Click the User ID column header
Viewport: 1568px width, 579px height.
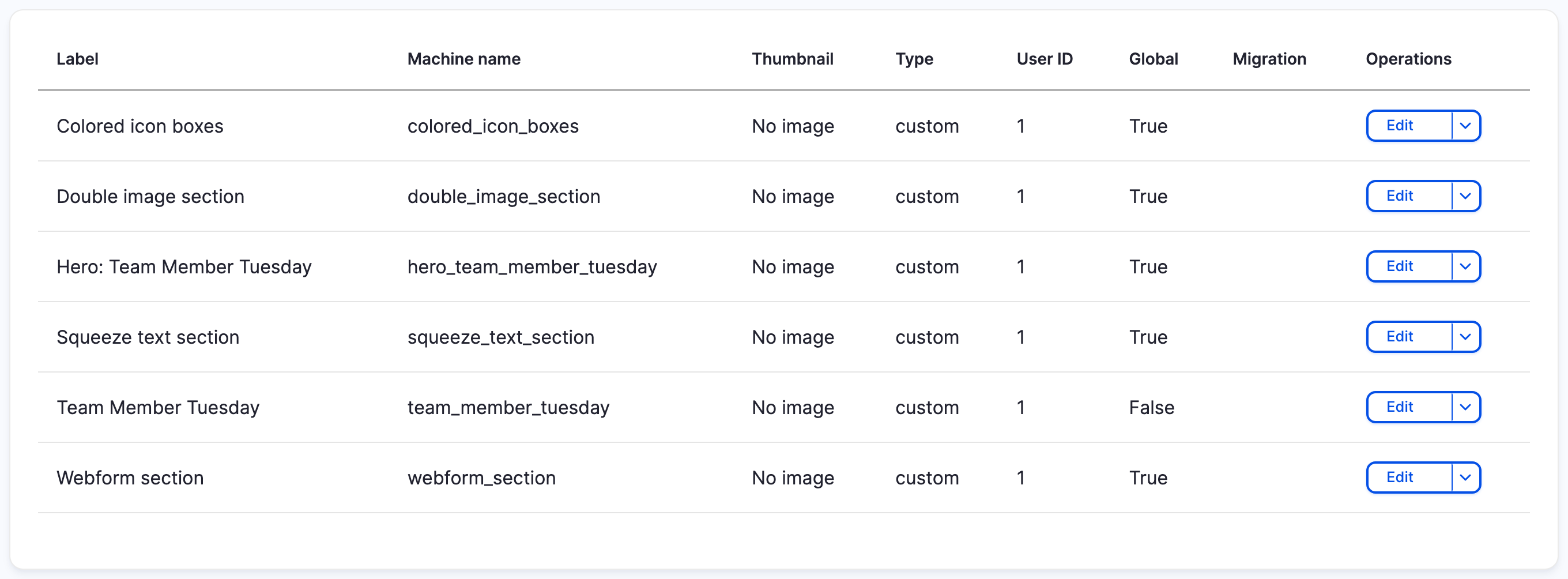point(1045,59)
